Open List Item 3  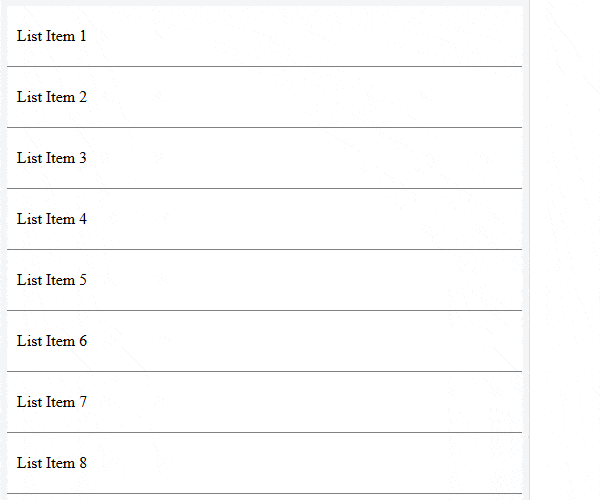264,158
